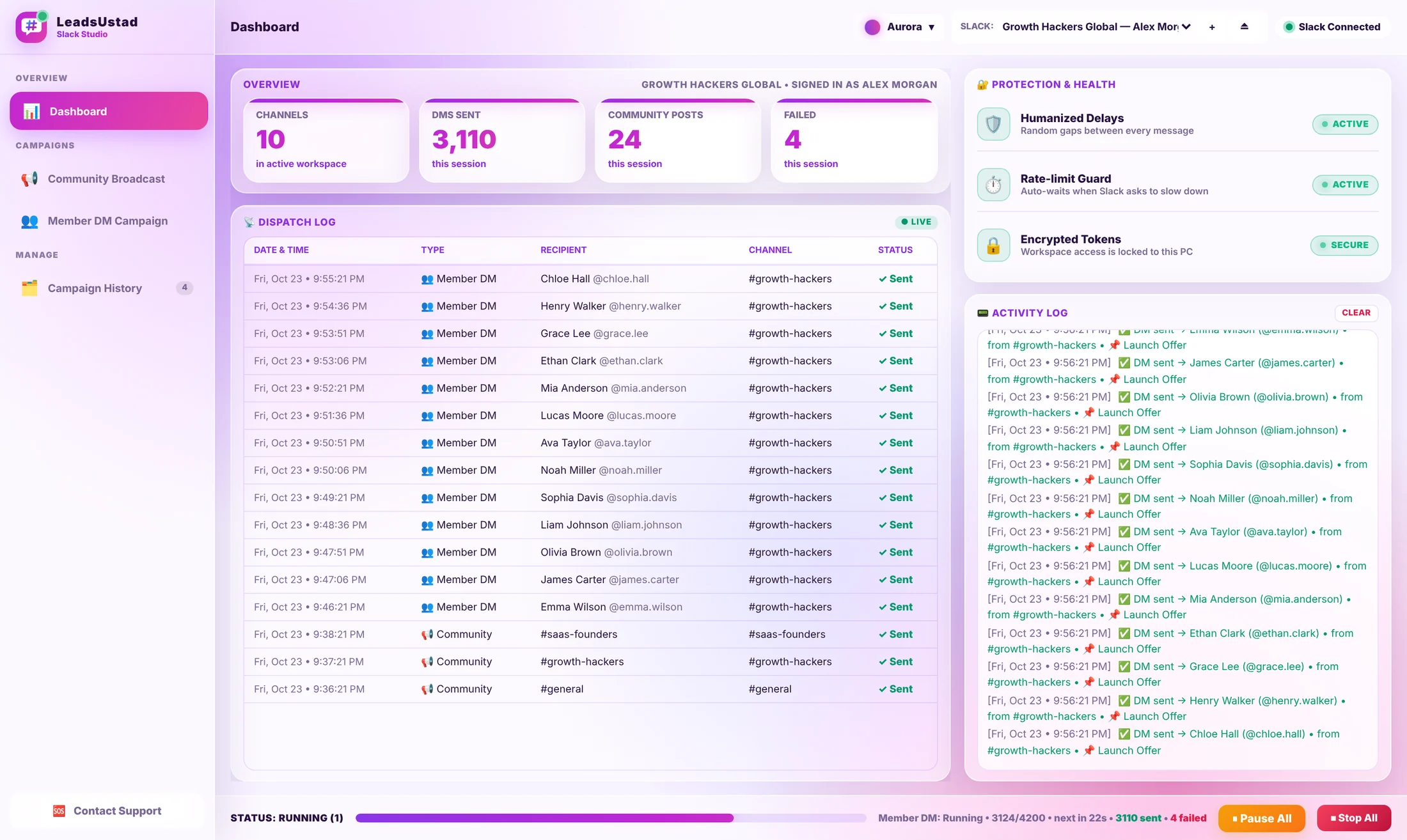Click the Rate-limit Guard ACTIVE badge
Image resolution: width=1407 pixels, height=840 pixels.
[1345, 185]
